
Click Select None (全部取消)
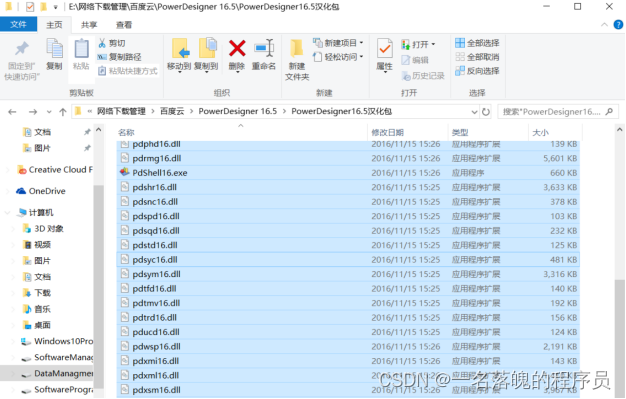(x=477, y=57)
